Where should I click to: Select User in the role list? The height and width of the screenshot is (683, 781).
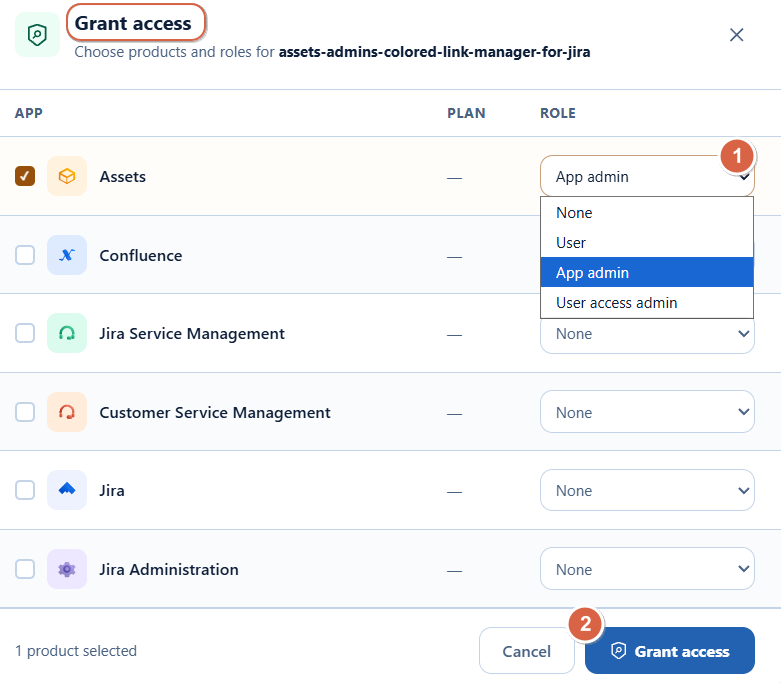(x=647, y=243)
